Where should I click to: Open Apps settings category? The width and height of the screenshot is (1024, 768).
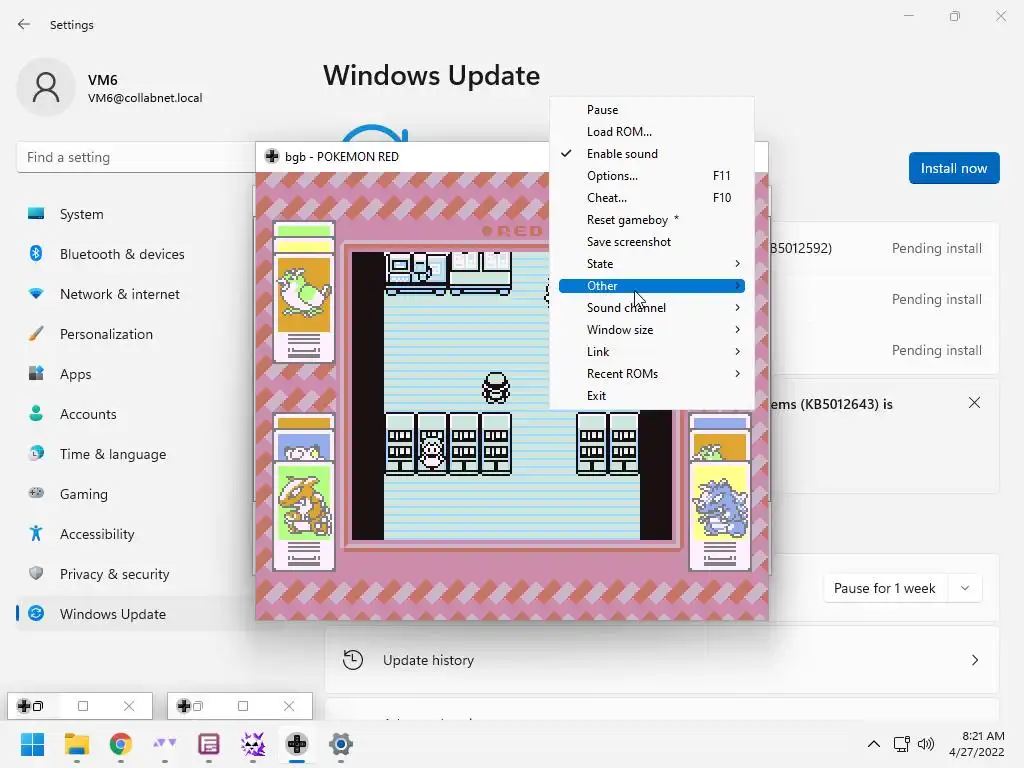[134, 374]
